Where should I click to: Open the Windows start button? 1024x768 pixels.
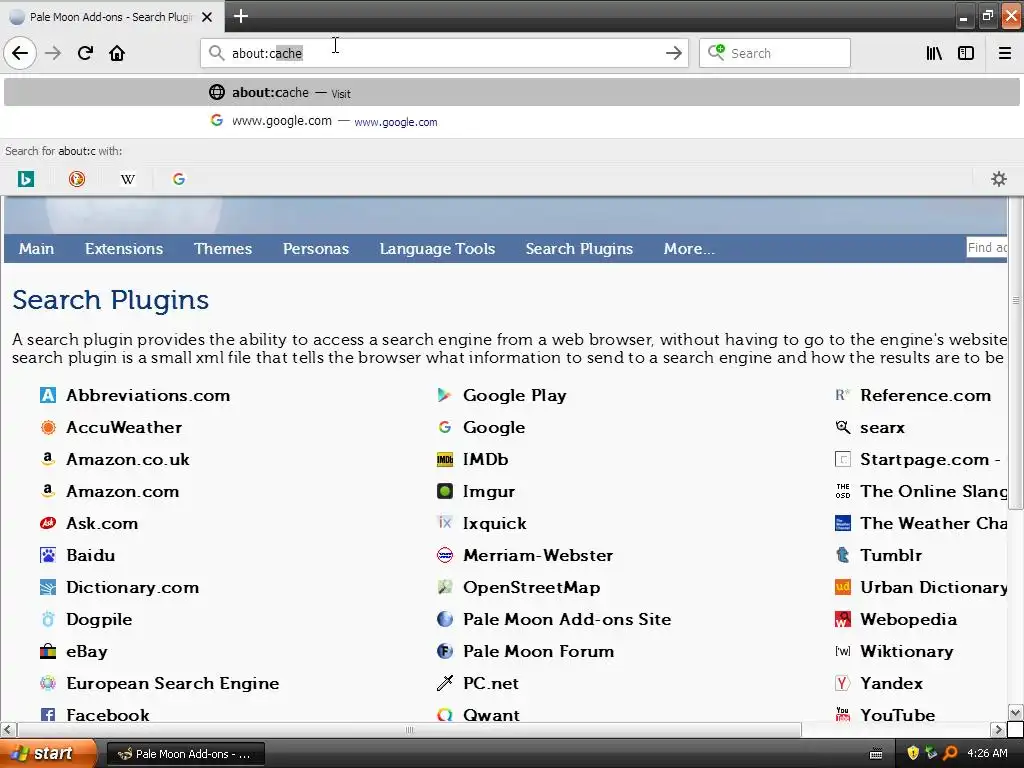[48, 753]
